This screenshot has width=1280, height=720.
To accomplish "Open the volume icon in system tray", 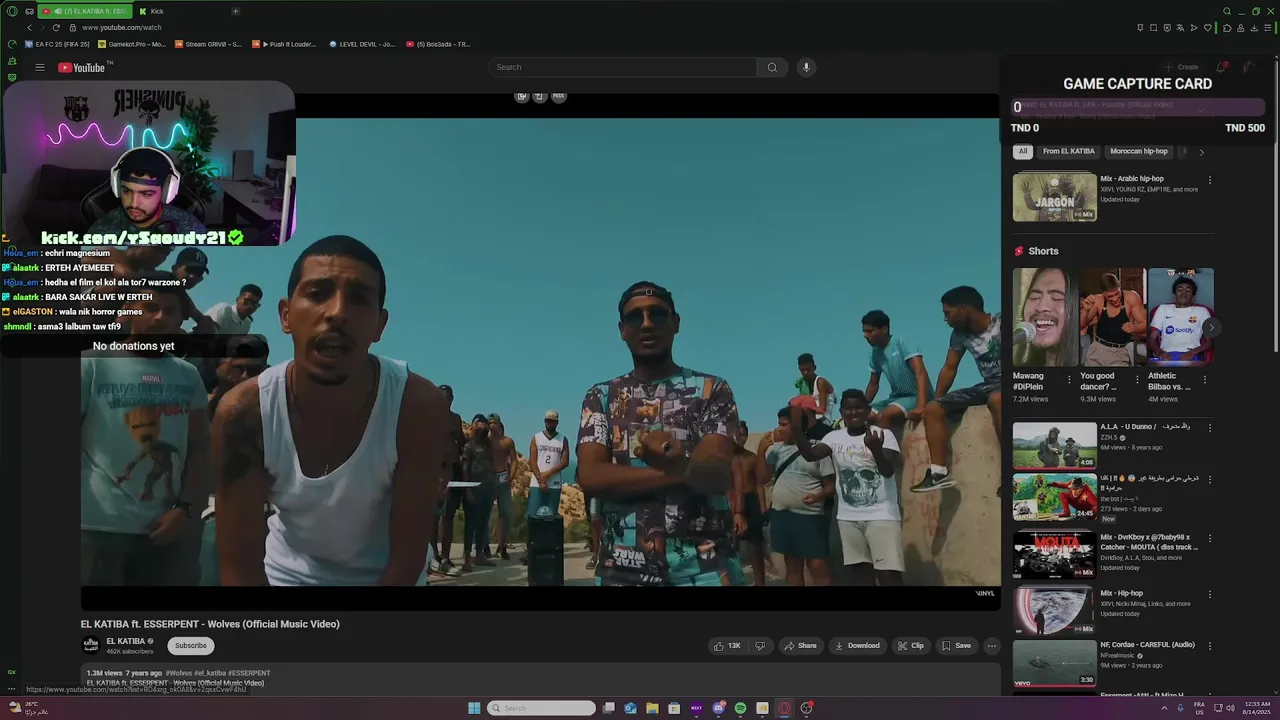I will tap(1229, 708).
